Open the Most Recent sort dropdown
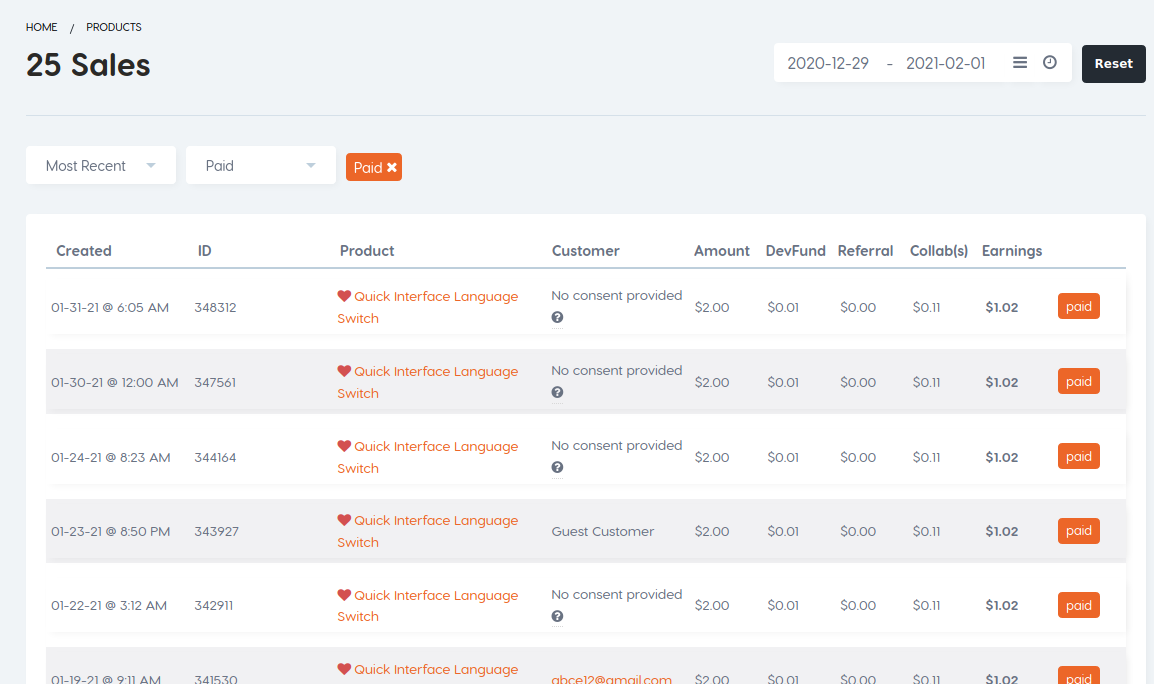 pos(101,166)
